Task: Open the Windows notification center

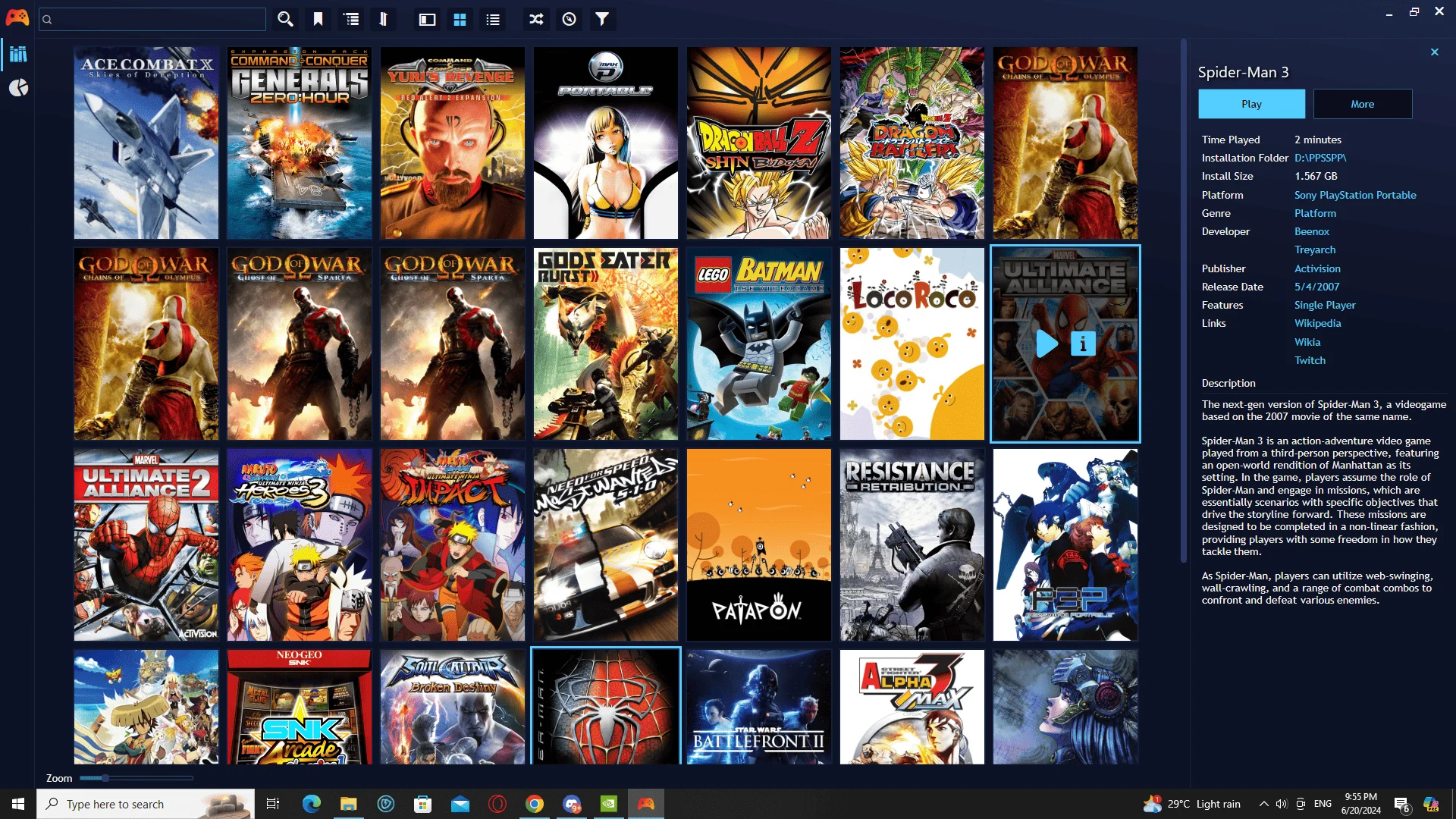Action: (x=1402, y=805)
